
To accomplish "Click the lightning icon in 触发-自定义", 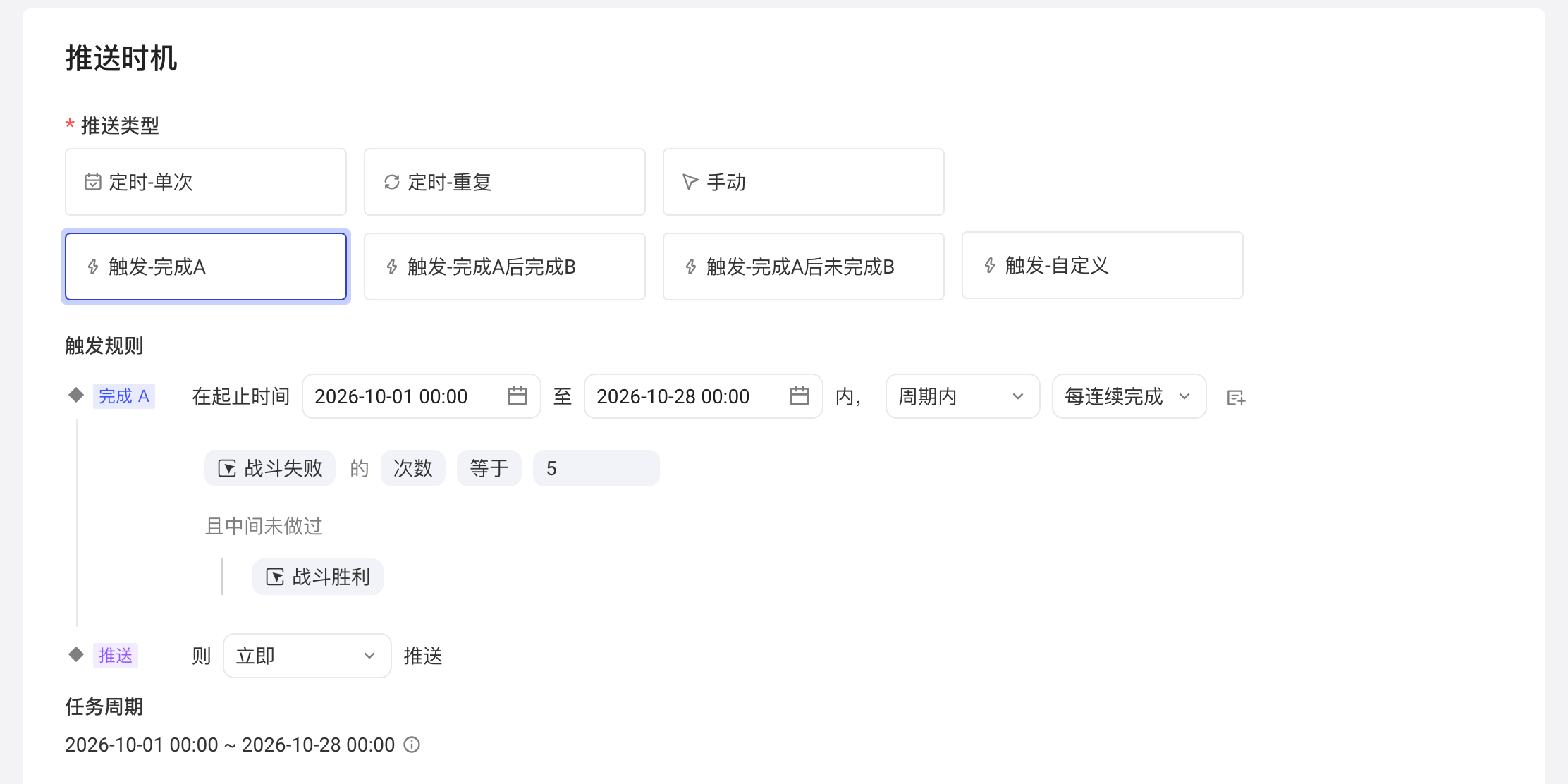I will pos(990,265).
